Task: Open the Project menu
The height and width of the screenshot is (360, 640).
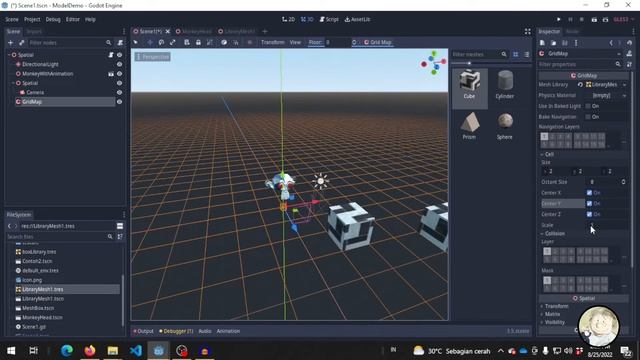Action: coord(32,19)
